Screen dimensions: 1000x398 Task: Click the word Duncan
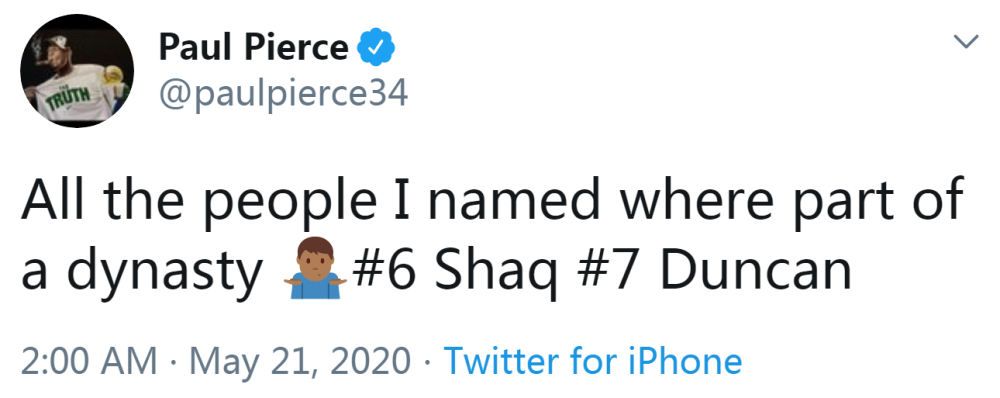[754, 270]
